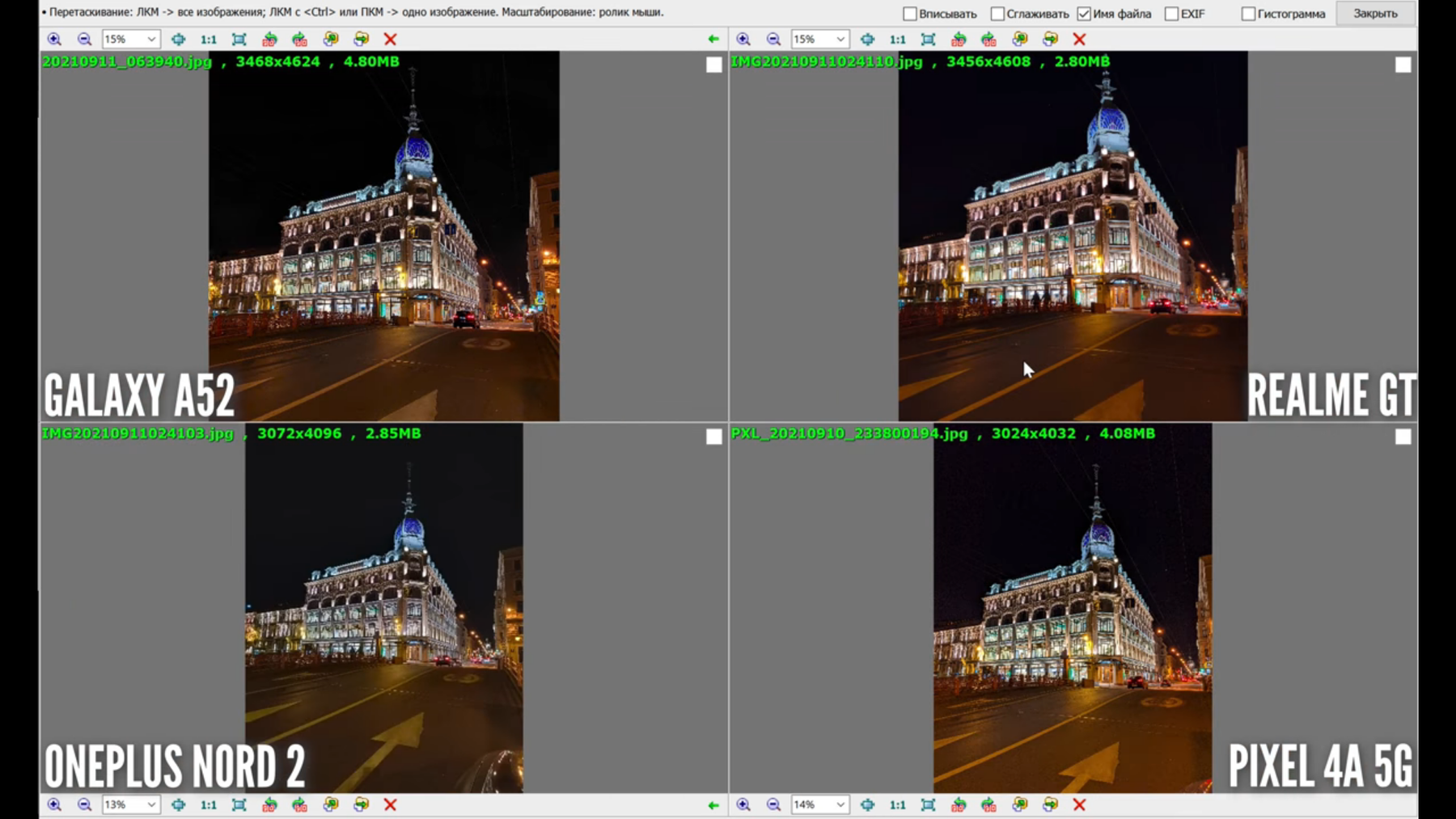The width and height of the screenshot is (1456, 819).
Task: Click green left arrow in bottom toolbar
Action: click(713, 804)
